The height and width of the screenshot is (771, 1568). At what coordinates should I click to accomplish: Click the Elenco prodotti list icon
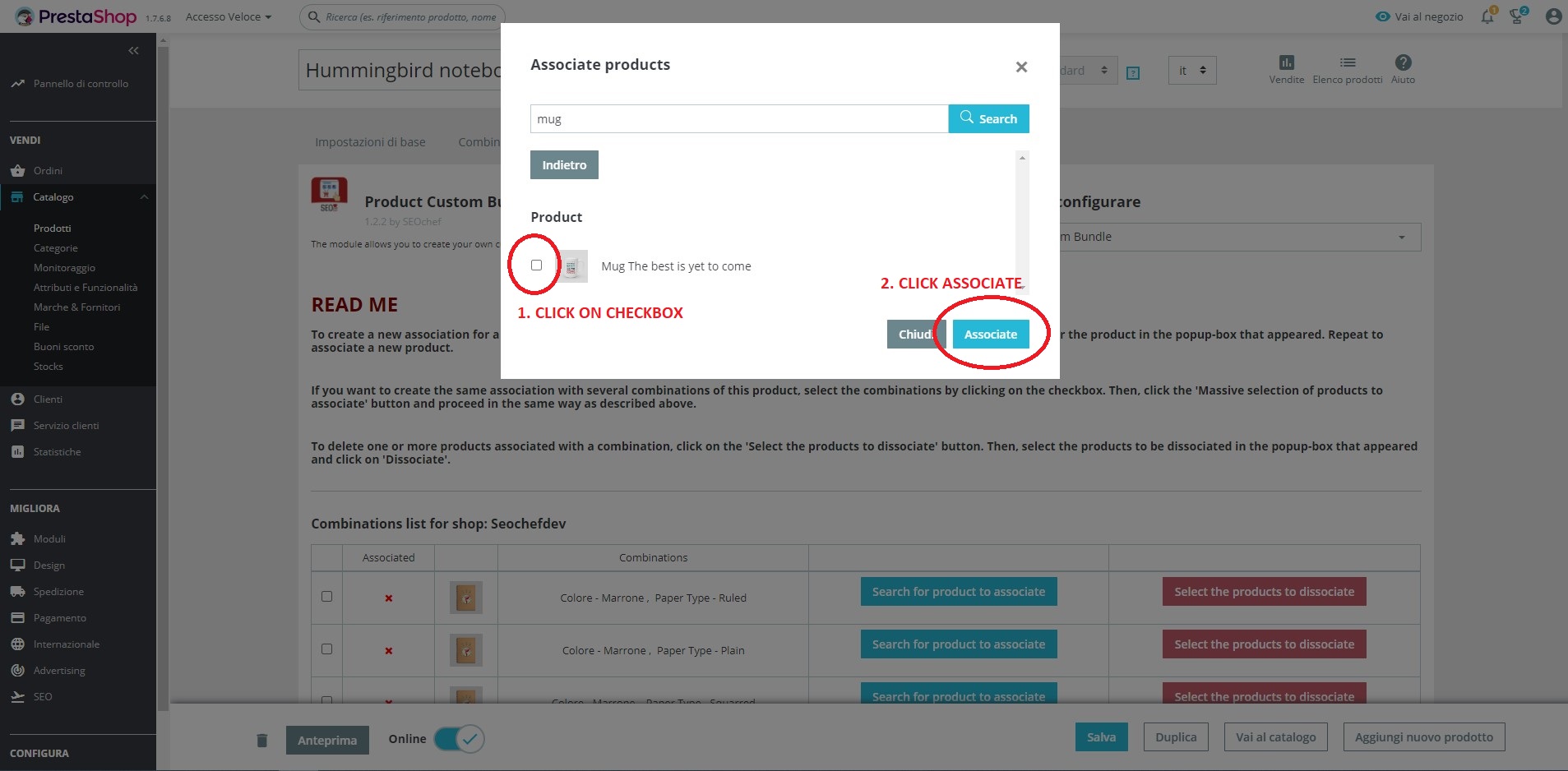(1347, 63)
